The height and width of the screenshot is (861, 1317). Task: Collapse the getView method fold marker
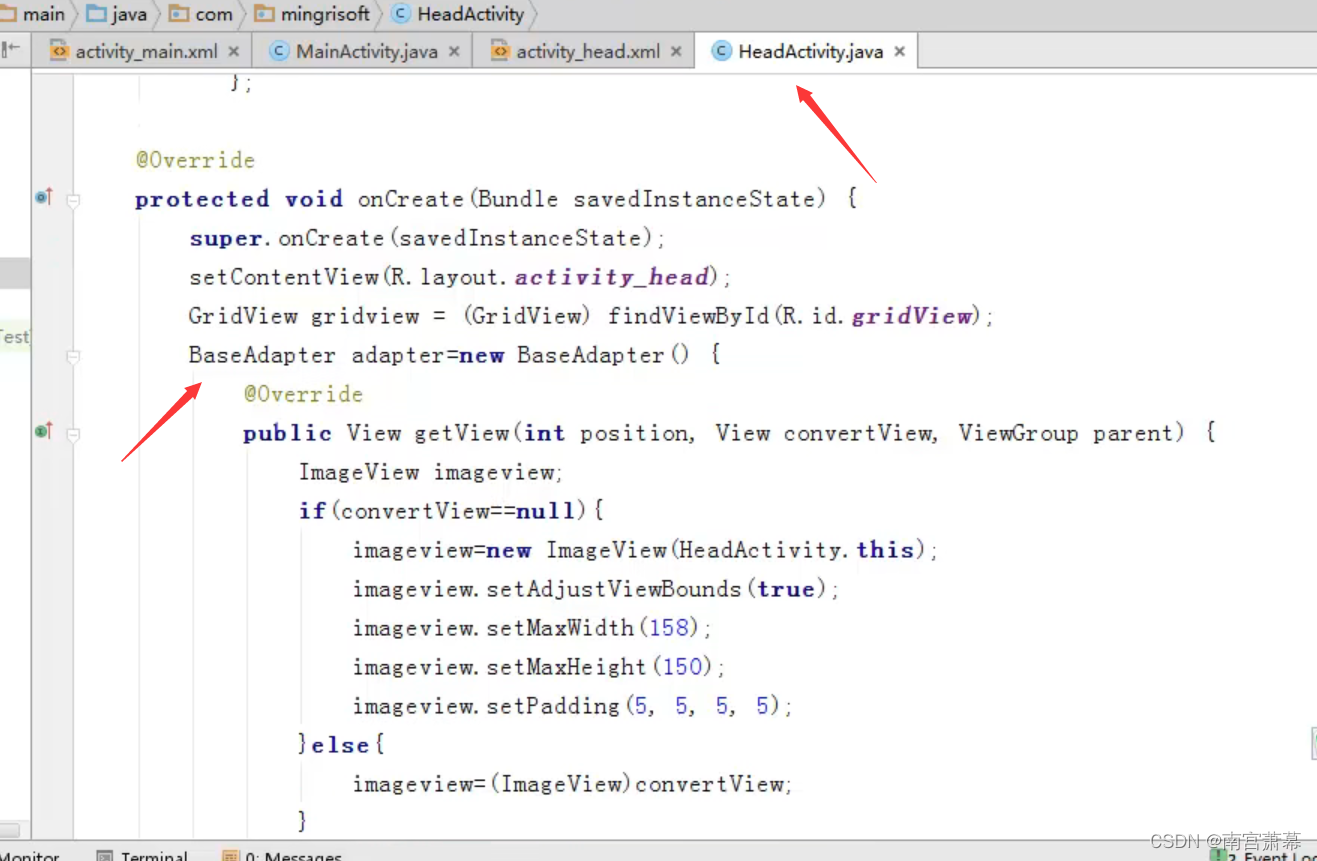point(73,434)
